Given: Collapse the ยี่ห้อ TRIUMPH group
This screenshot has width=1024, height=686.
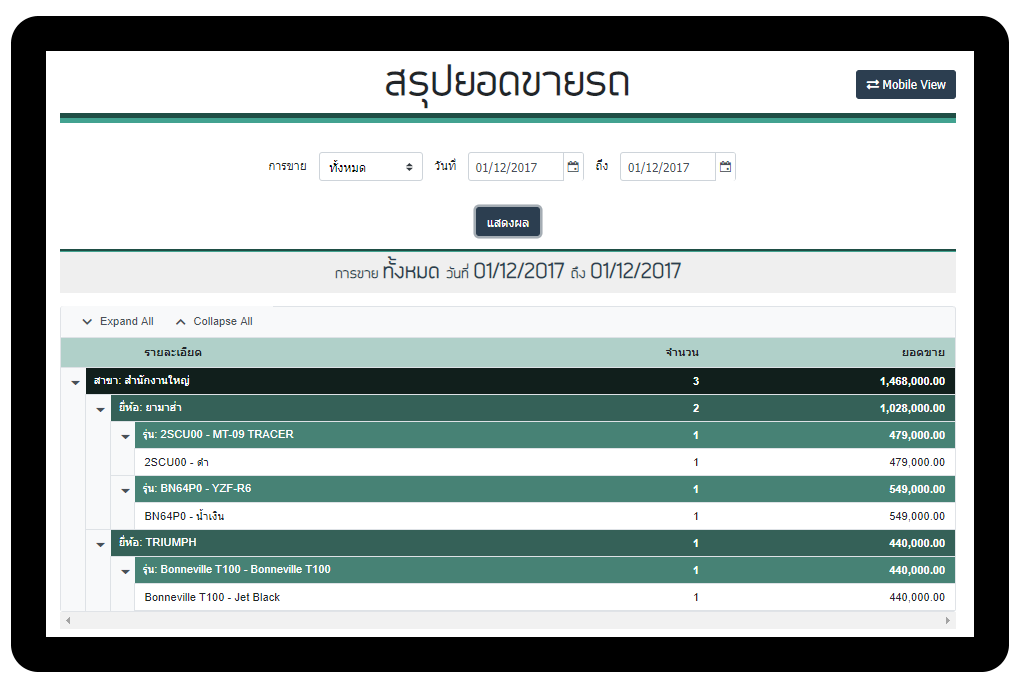Looking at the screenshot, I should (100, 544).
